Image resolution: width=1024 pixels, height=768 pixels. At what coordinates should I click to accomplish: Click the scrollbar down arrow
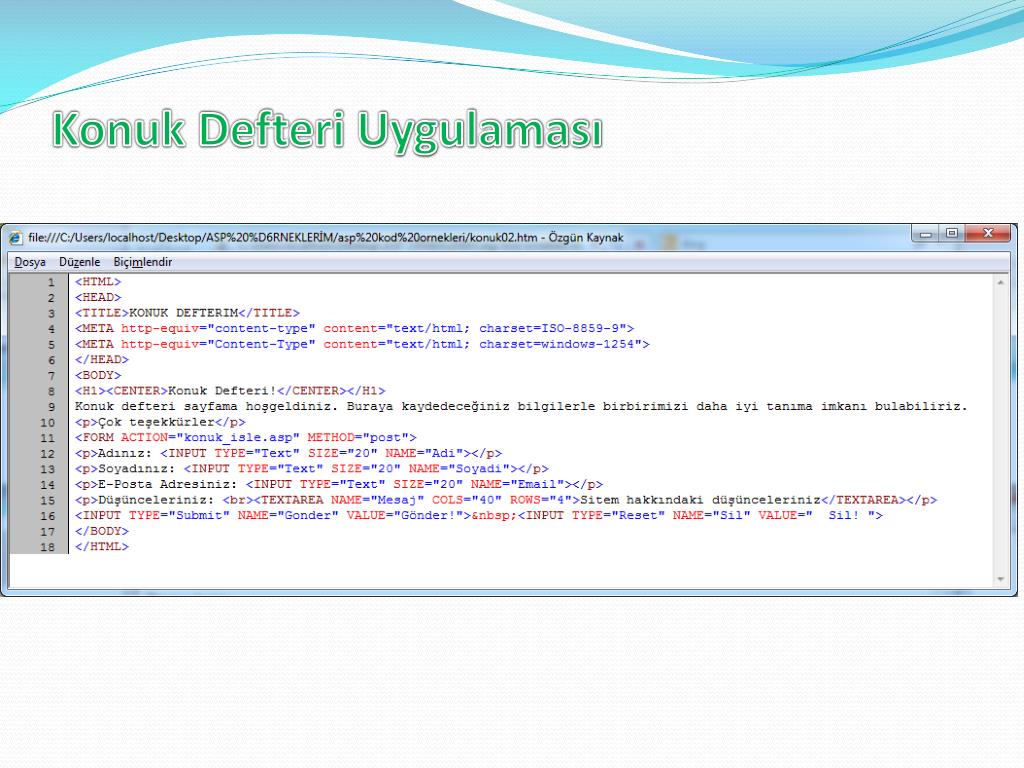tap(1000, 579)
